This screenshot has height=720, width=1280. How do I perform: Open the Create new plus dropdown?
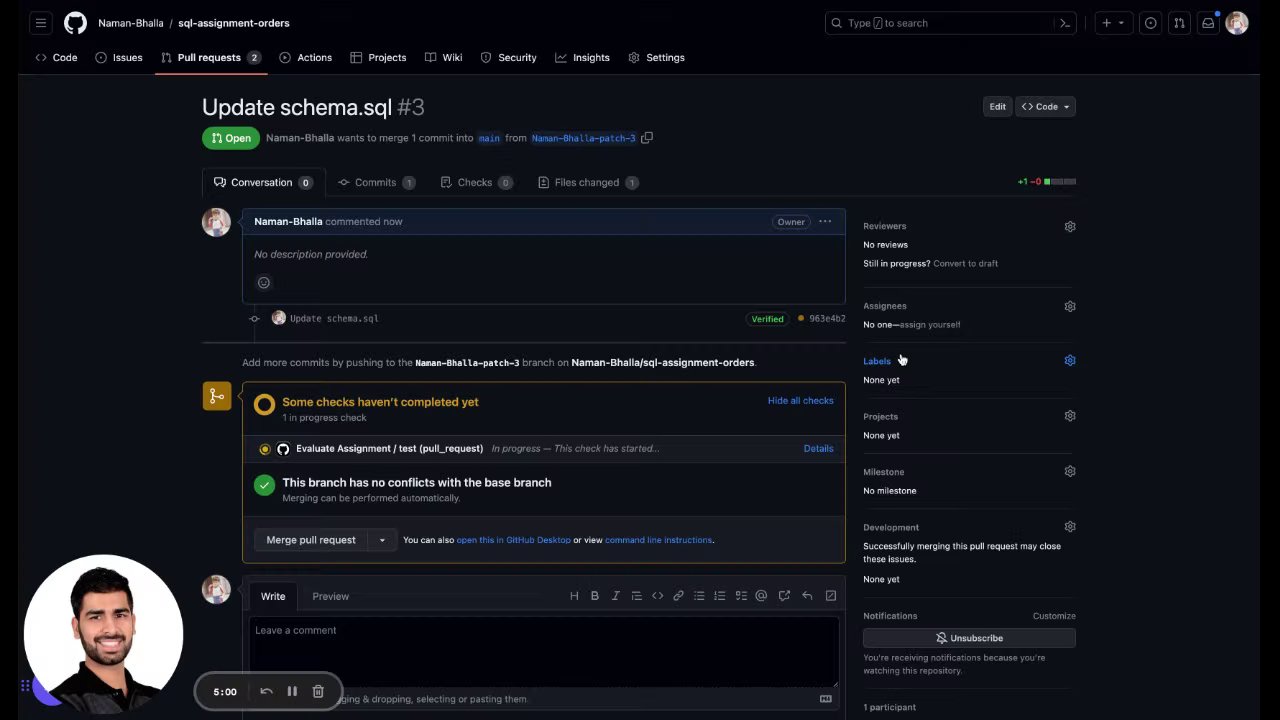(1113, 23)
